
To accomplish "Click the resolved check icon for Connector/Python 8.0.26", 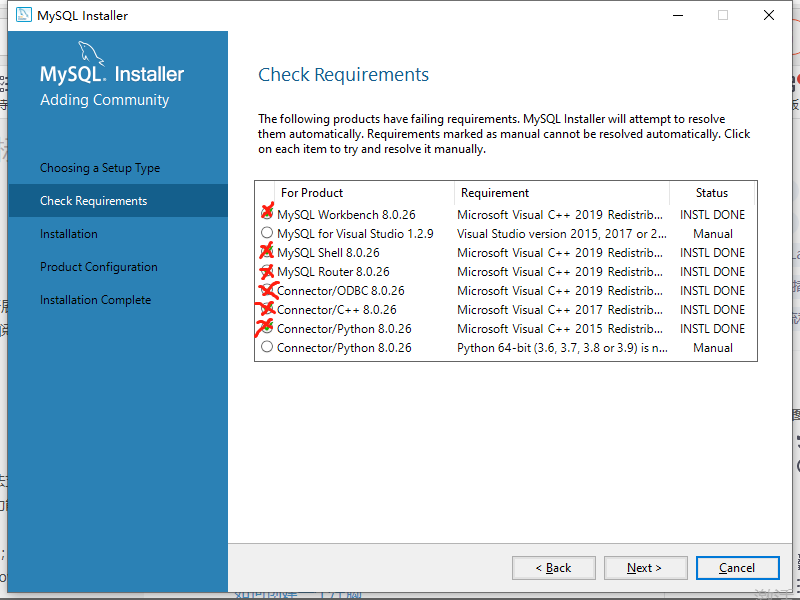I will click(267, 328).
